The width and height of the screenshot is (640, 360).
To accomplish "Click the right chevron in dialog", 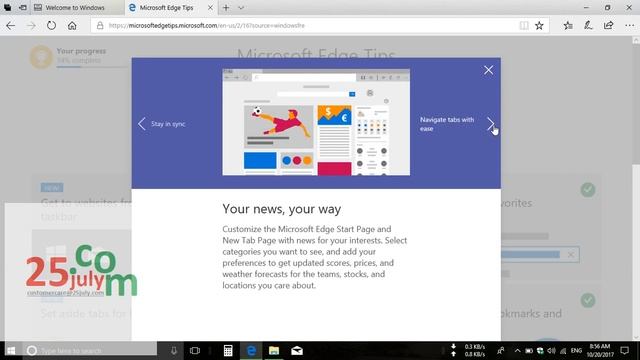I will click(x=490, y=124).
